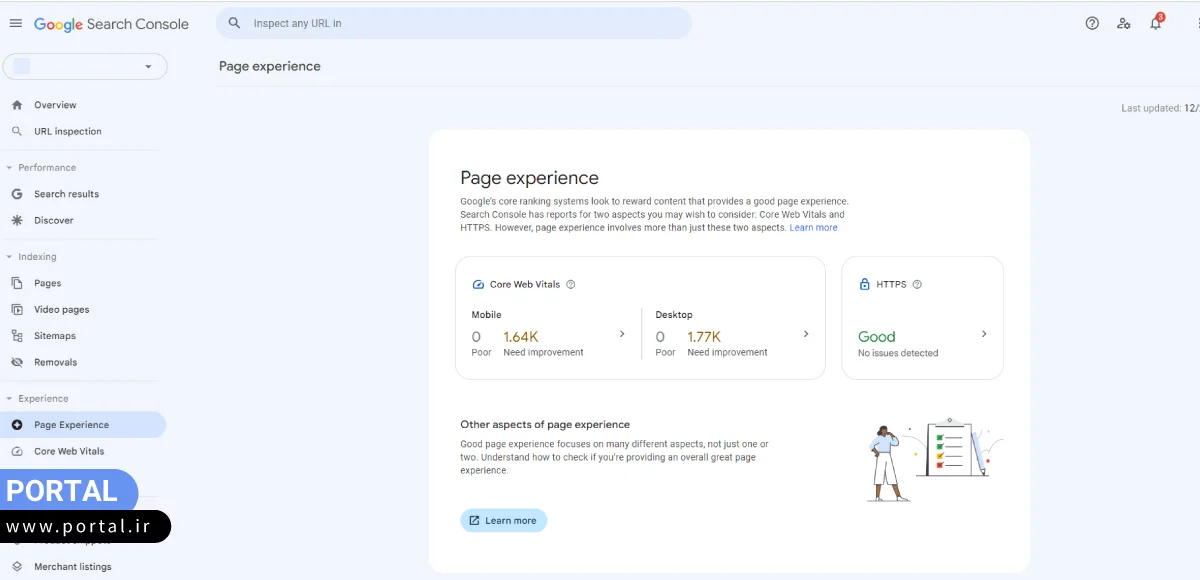
Task: Click the HTTPS lock icon
Action: click(865, 285)
